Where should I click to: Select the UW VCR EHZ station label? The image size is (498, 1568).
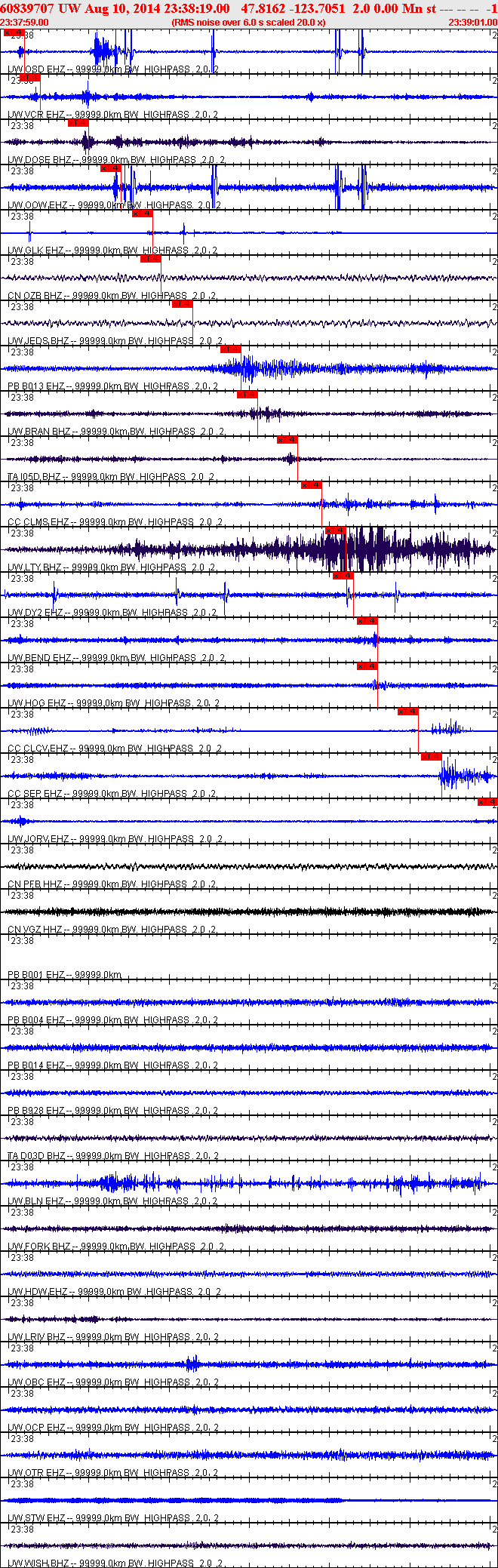pos(36,115)
